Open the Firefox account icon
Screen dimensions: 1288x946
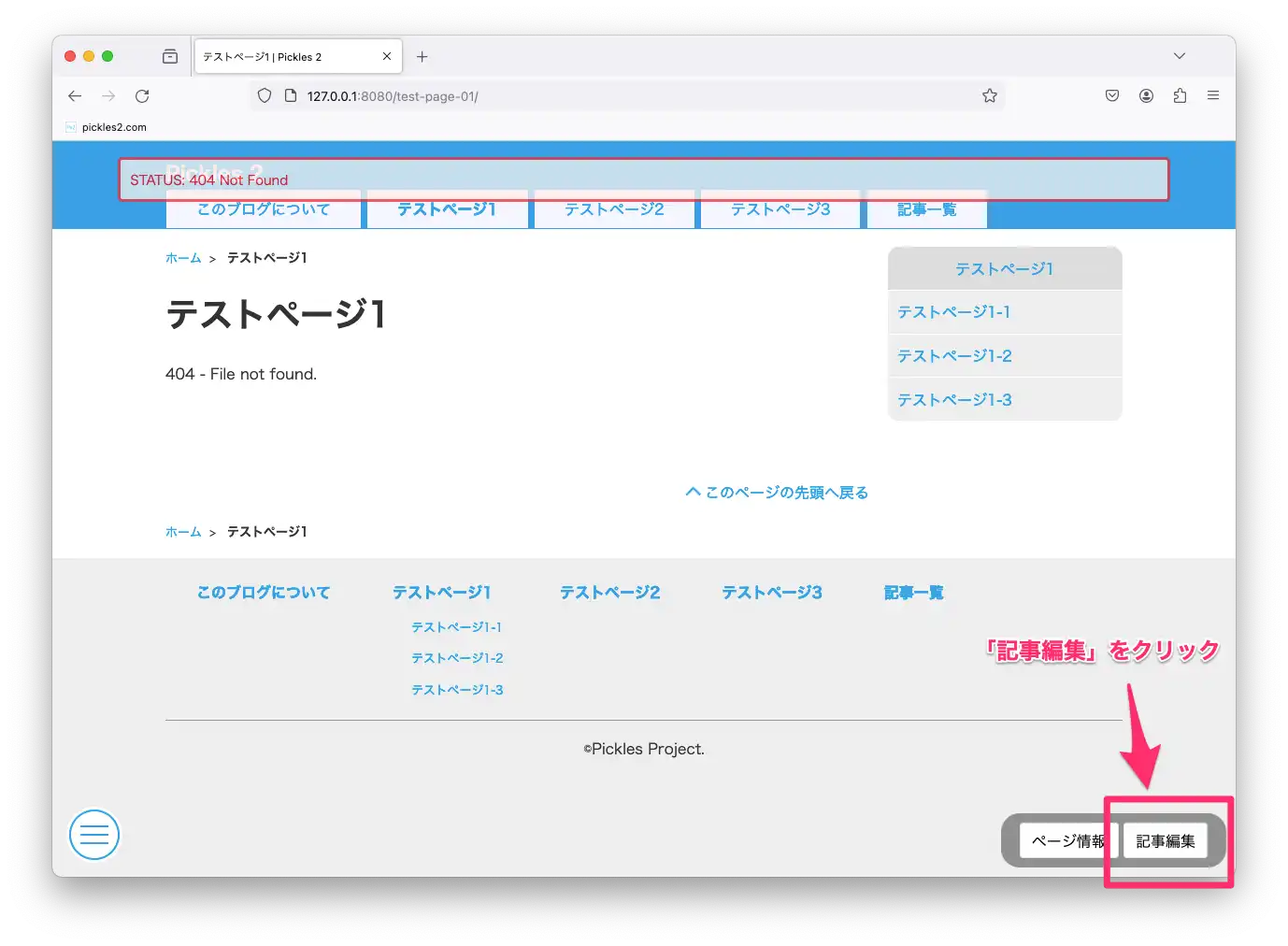[1146, 96]
